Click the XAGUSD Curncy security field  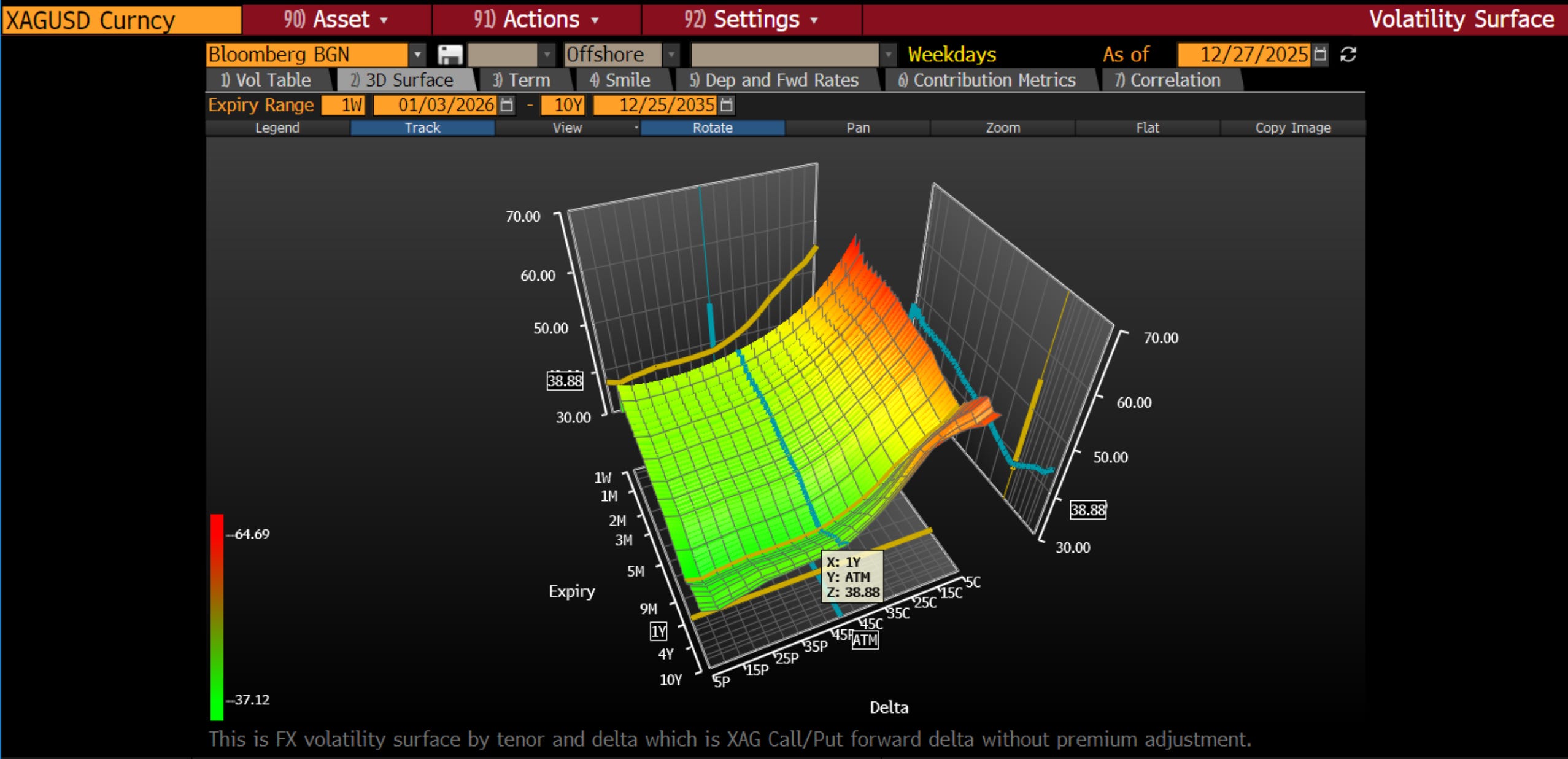point(121,20)
